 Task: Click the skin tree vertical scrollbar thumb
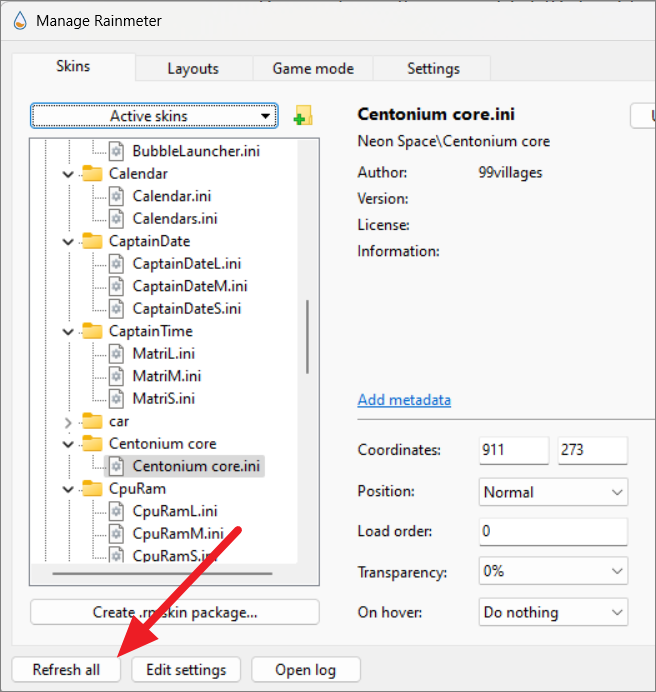point(307,337)
